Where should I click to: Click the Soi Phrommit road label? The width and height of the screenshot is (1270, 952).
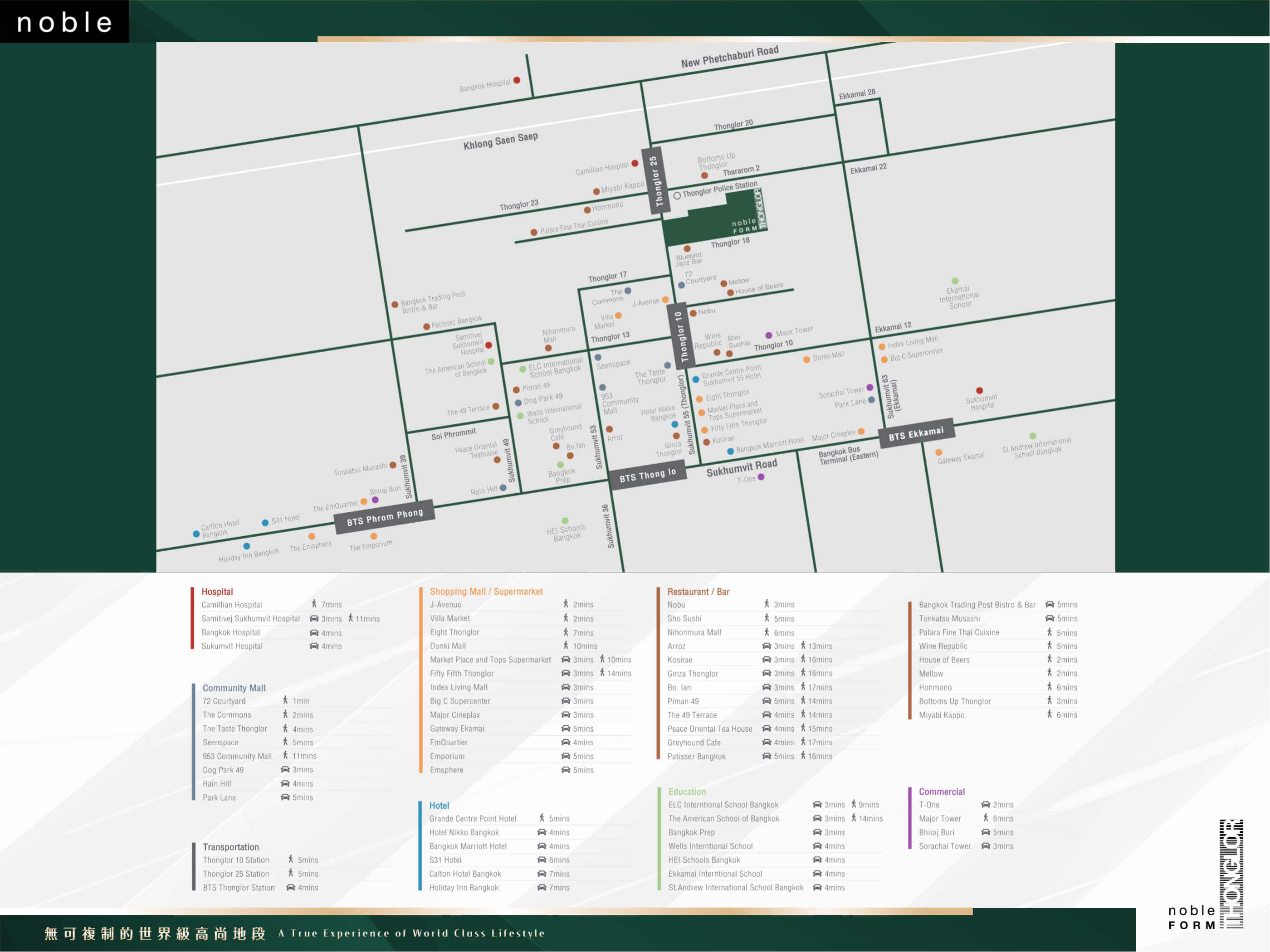(454, 434)
